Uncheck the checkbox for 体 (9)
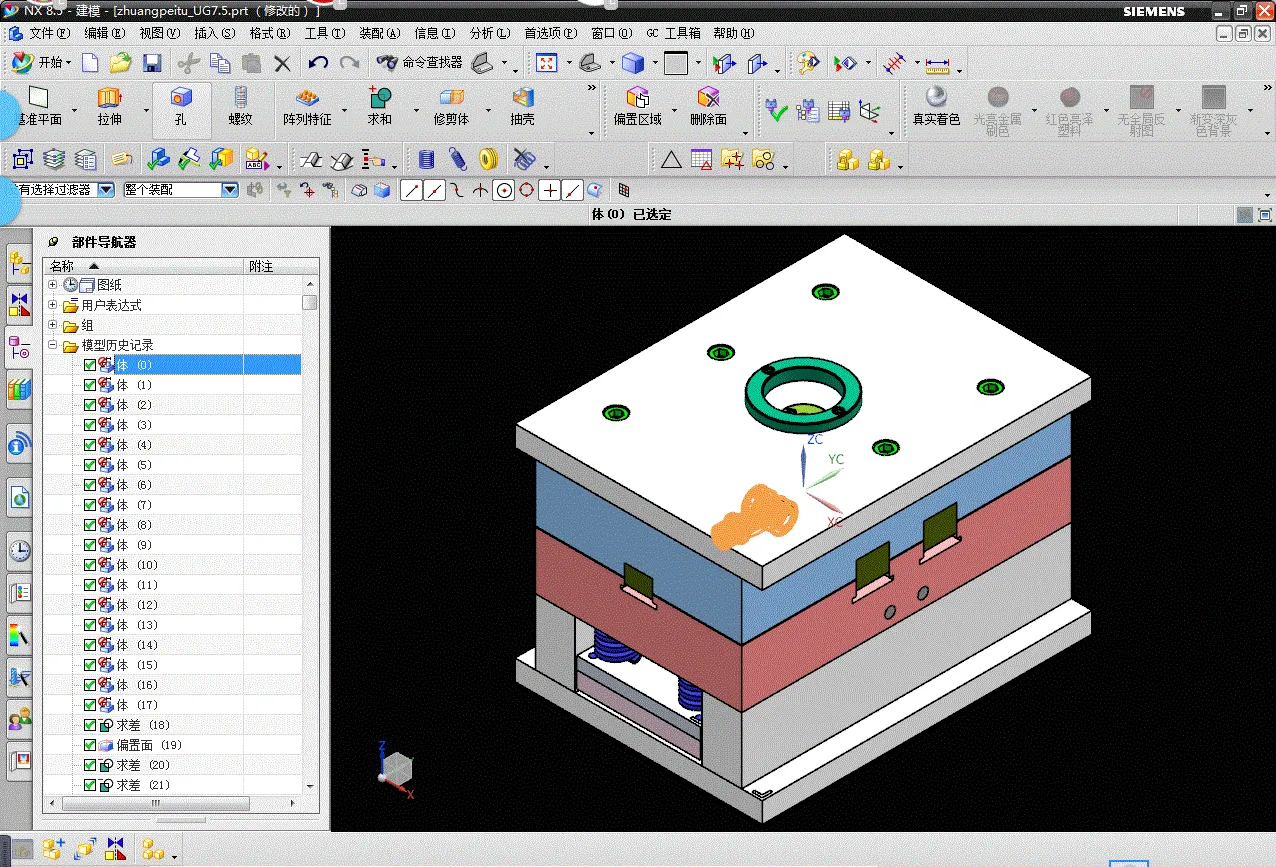 90,545
